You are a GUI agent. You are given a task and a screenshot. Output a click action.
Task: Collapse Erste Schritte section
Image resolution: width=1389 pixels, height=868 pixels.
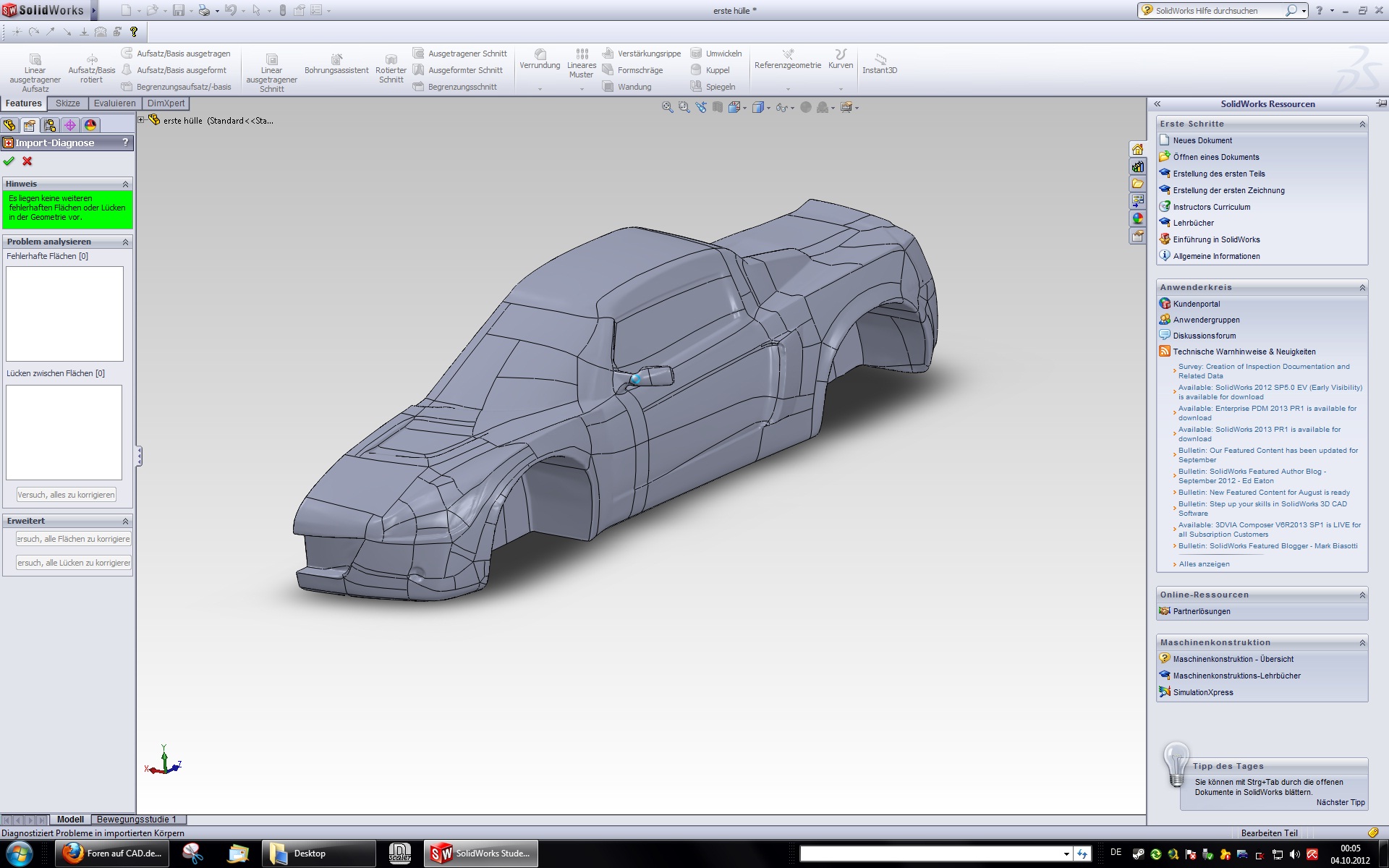pos(1362,124)
